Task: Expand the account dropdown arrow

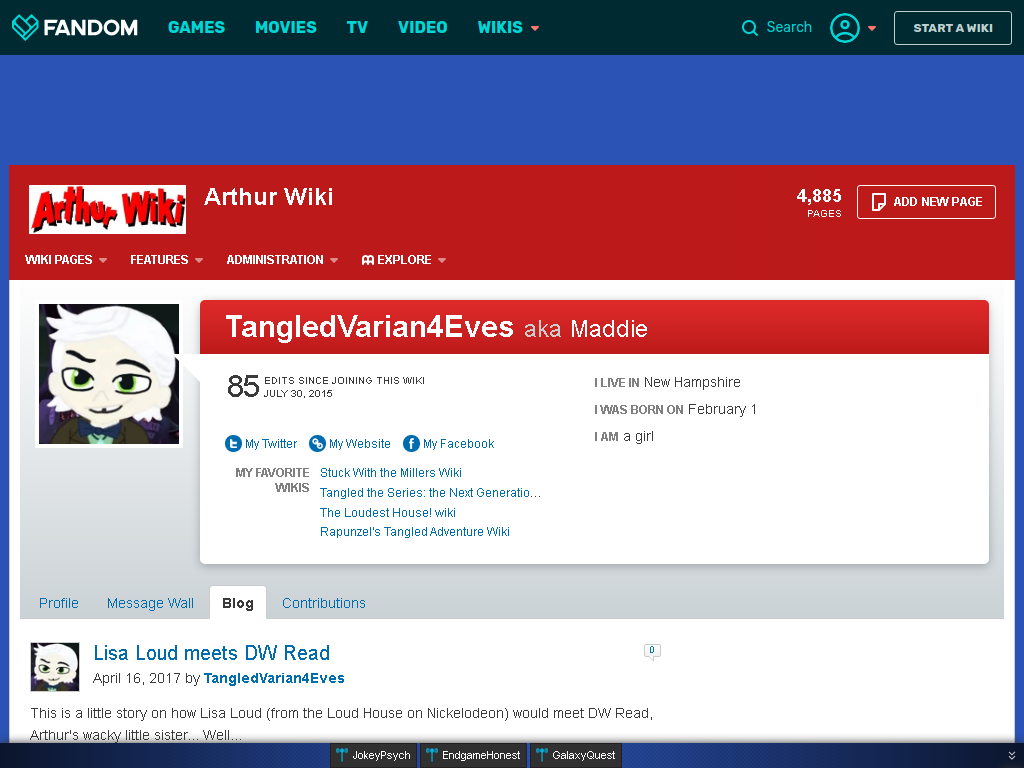Action: (x=872, y=28)
